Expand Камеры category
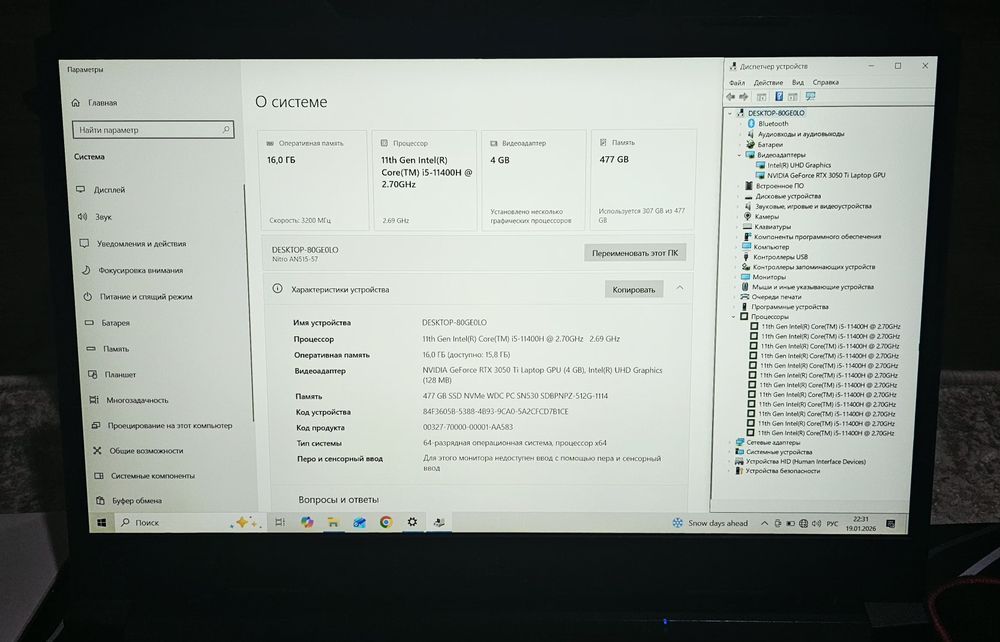Viewport: 1000px width, 642px height. (739, 217)
